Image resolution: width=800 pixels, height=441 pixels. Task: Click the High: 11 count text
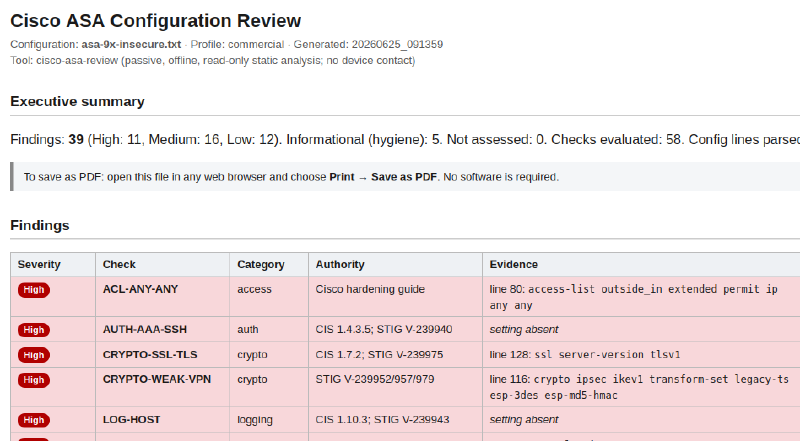click(117, 139)
